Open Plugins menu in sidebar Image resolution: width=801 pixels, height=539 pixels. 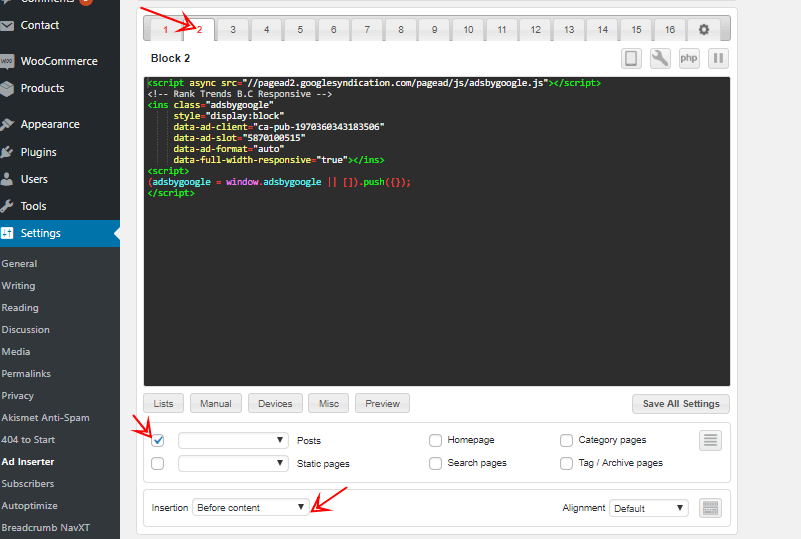[x=38, y=152]
